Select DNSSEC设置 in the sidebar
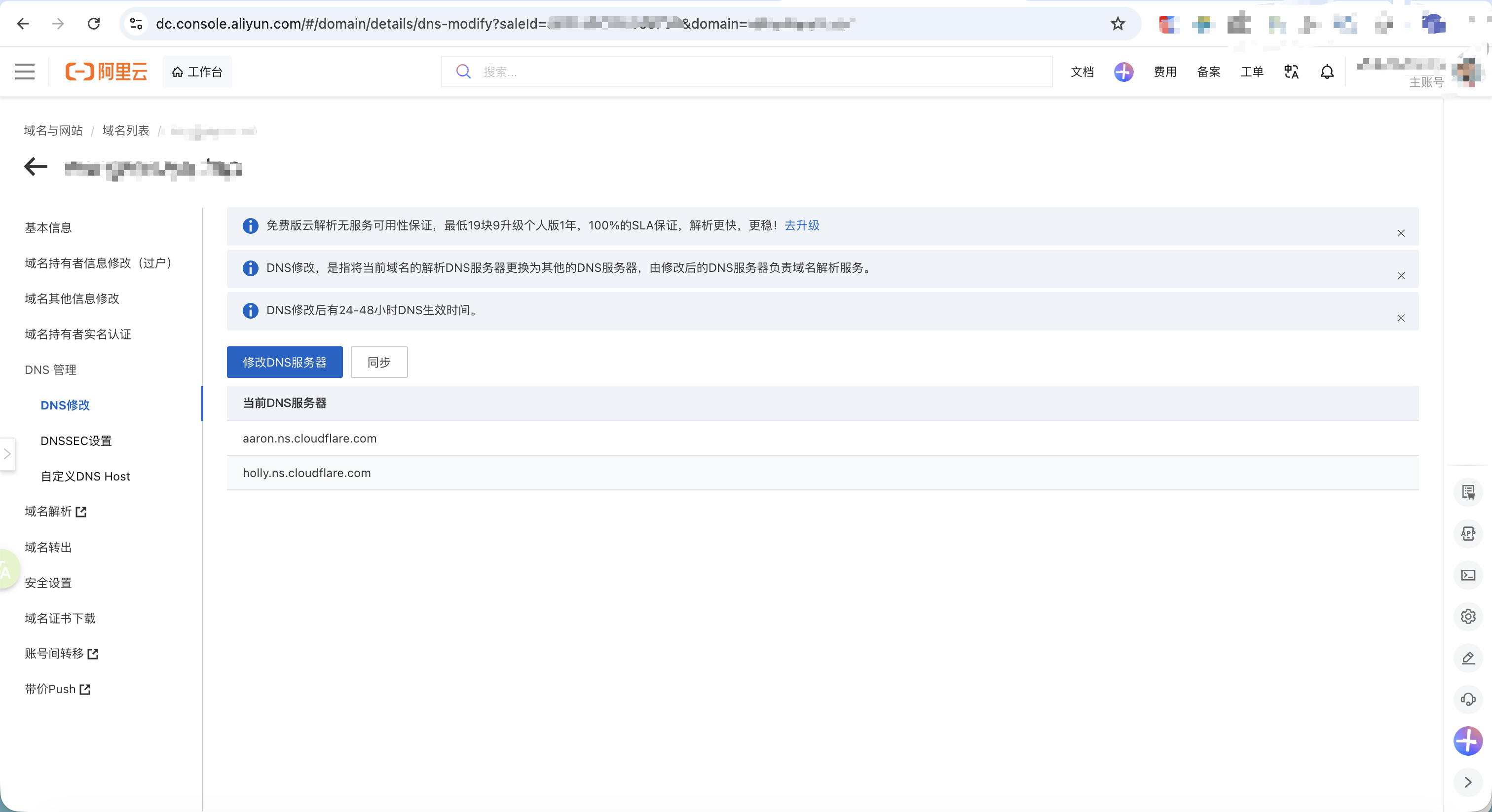 (76, 441)
